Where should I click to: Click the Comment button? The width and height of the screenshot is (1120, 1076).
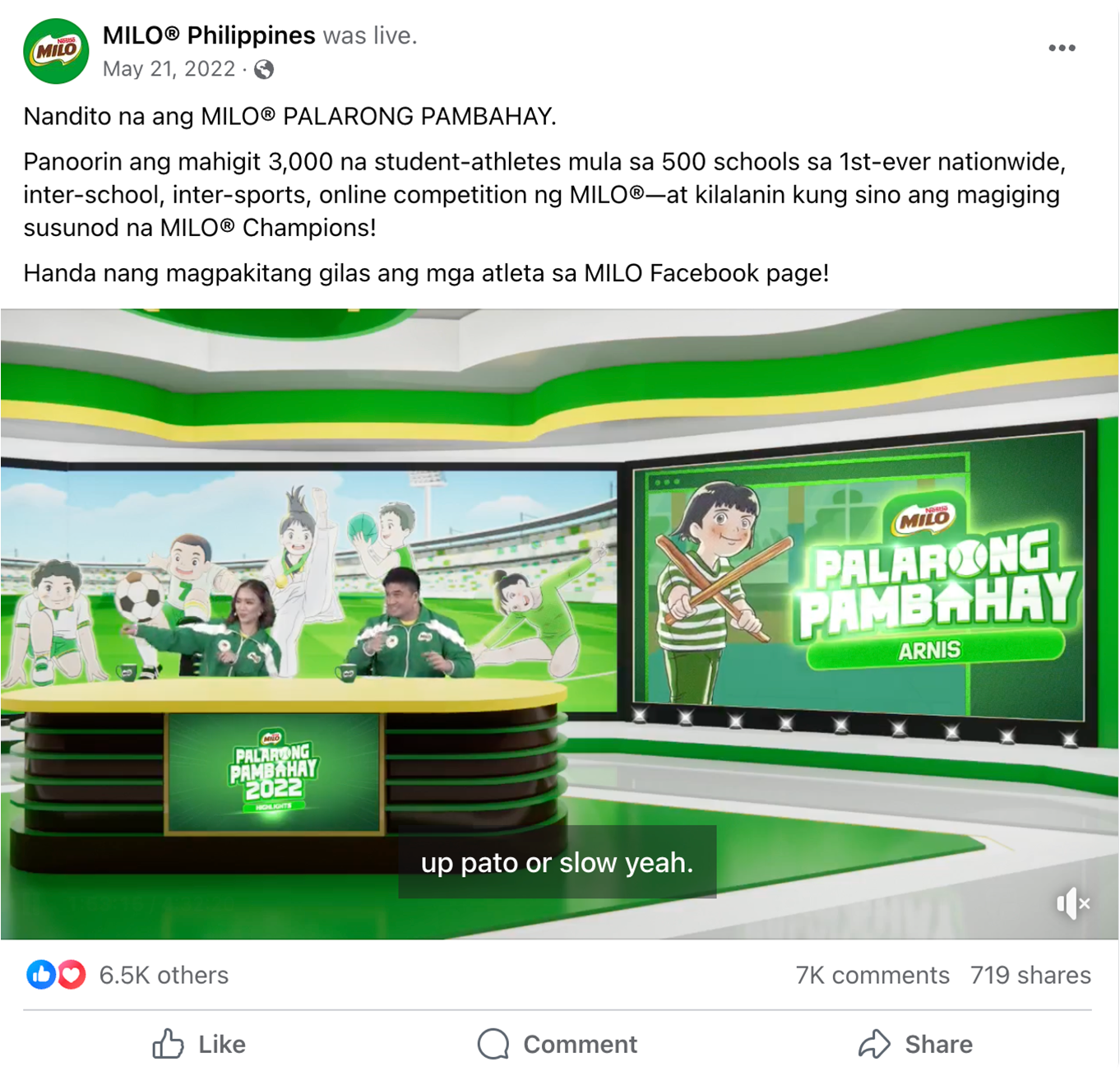click(557, 1044)
